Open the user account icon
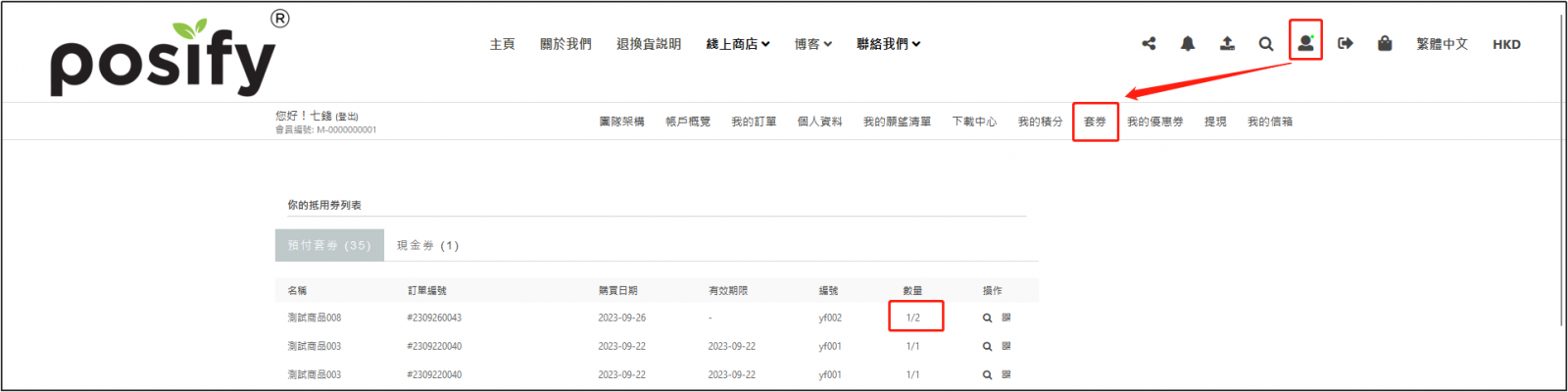This screenshot has width=1568, height=392. (1305, 43)
